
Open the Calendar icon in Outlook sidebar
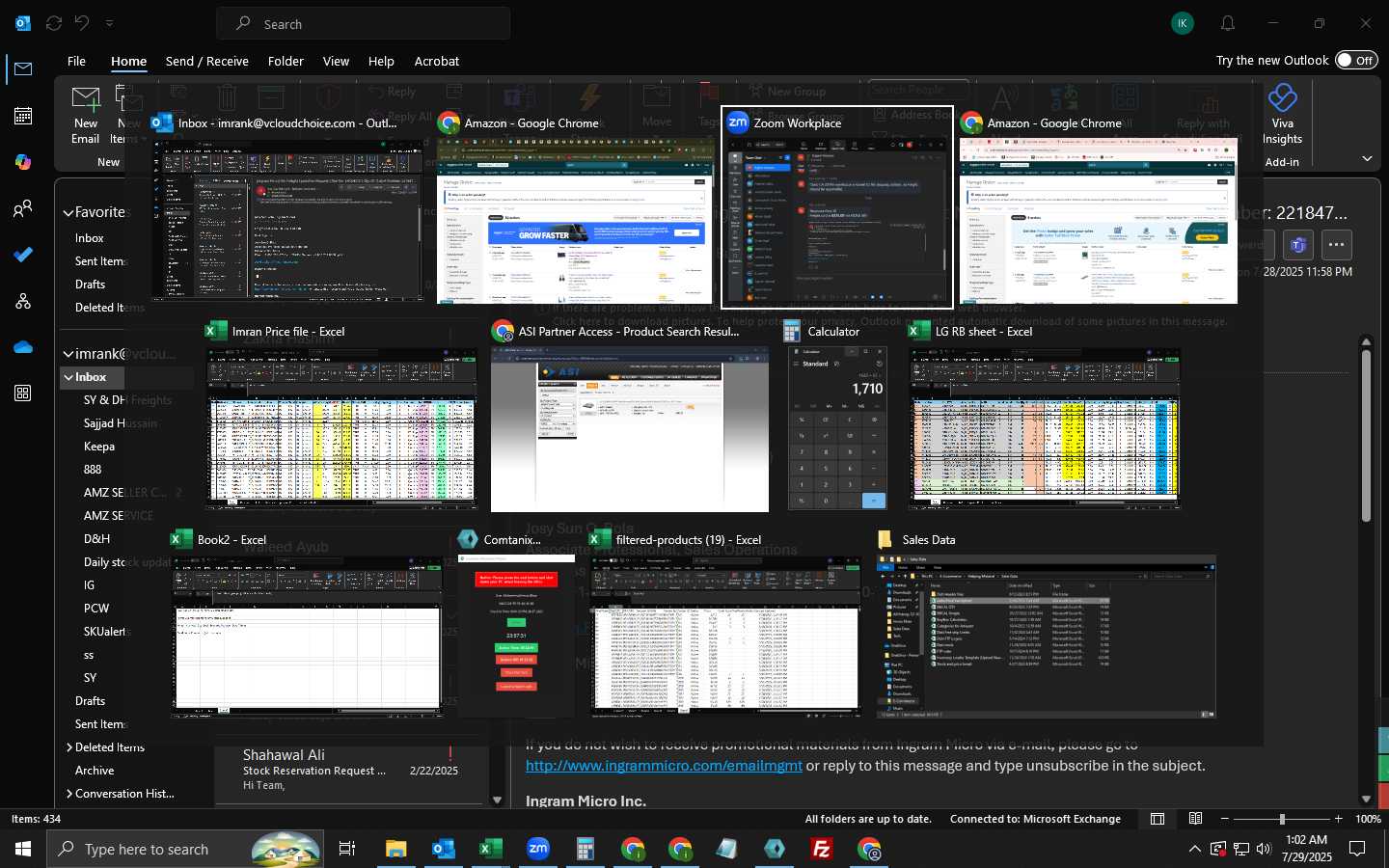point(23,116)
